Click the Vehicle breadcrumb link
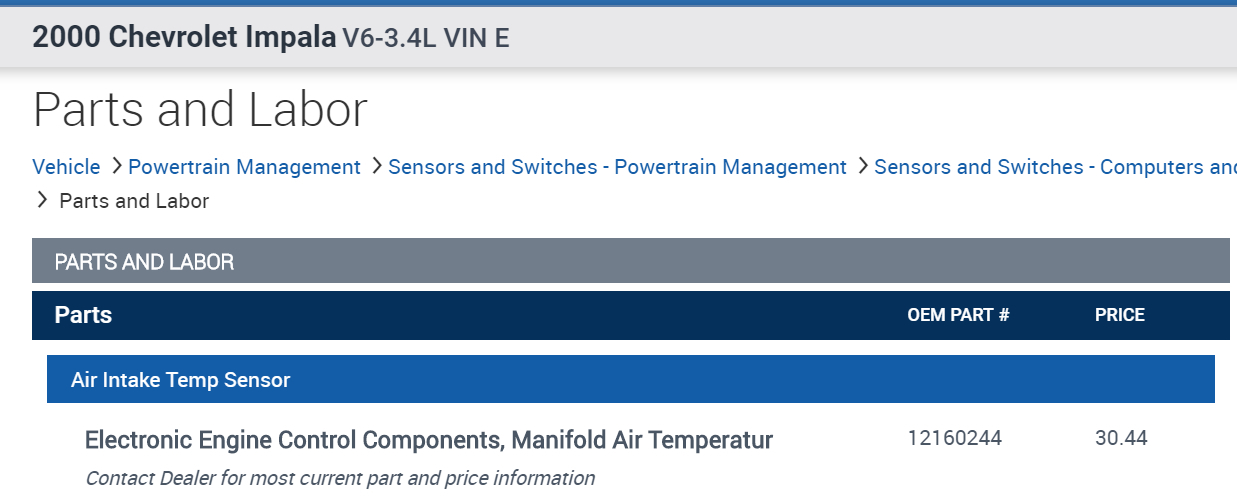Image resolution: width=1237 pixels, height=497 pixels. (66, 167)
